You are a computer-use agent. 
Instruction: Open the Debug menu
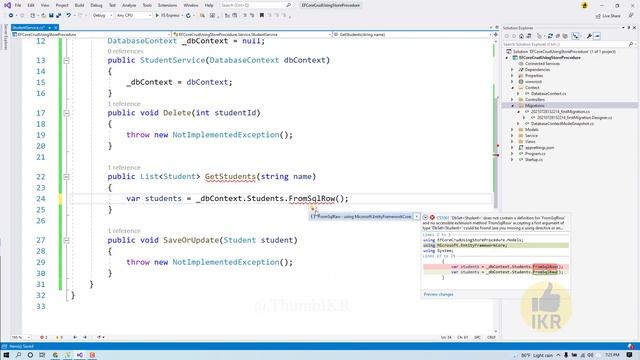(x=96, y=5)
